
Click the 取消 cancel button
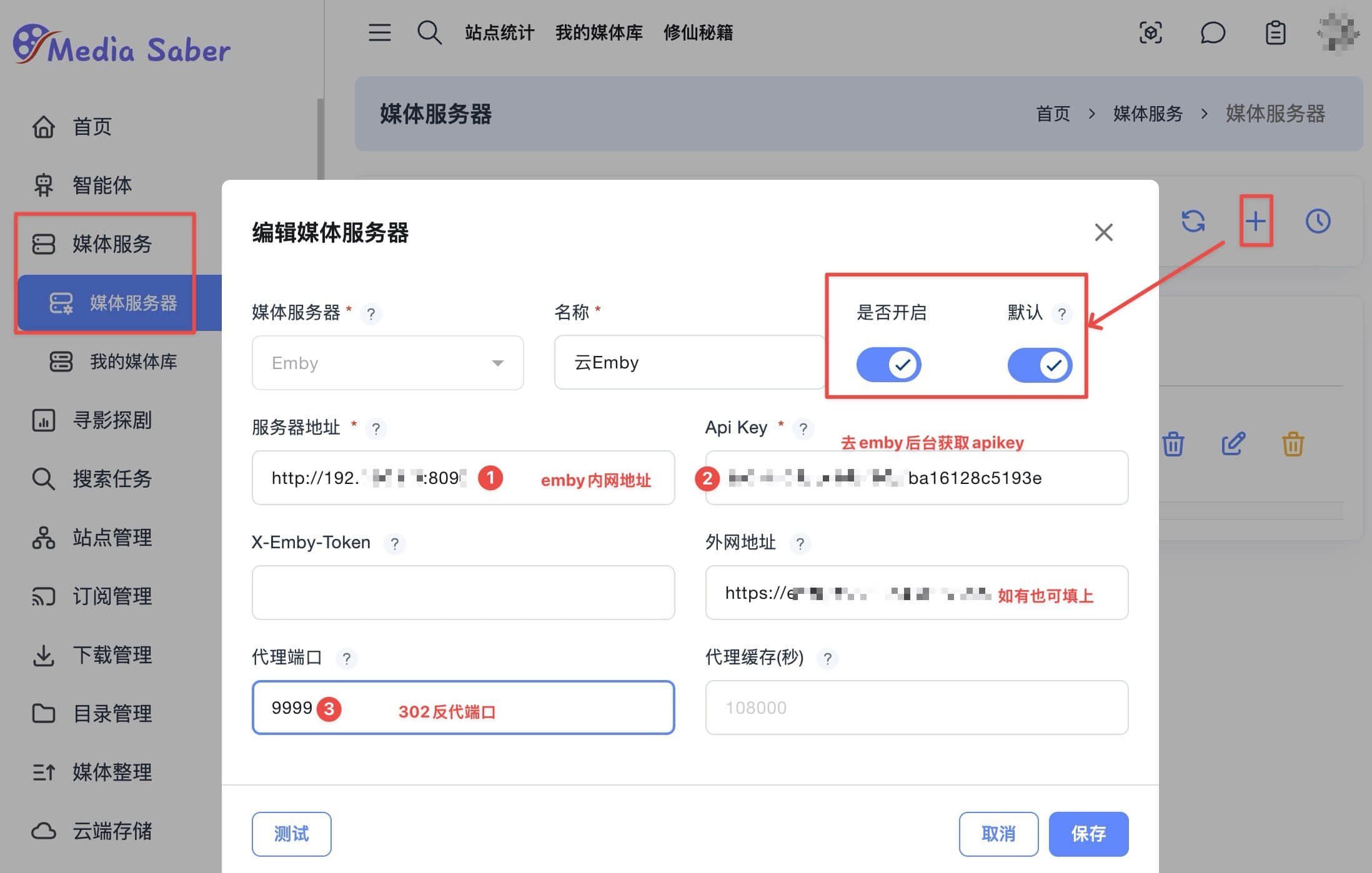(x=998, y=834)
